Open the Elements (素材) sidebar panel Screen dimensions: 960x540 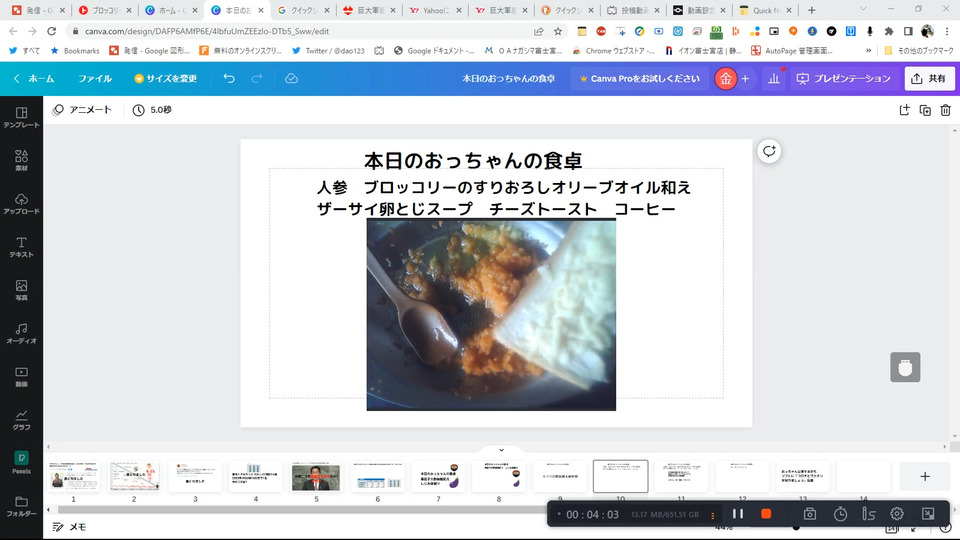pyautogui.click(x=21, y=160)
